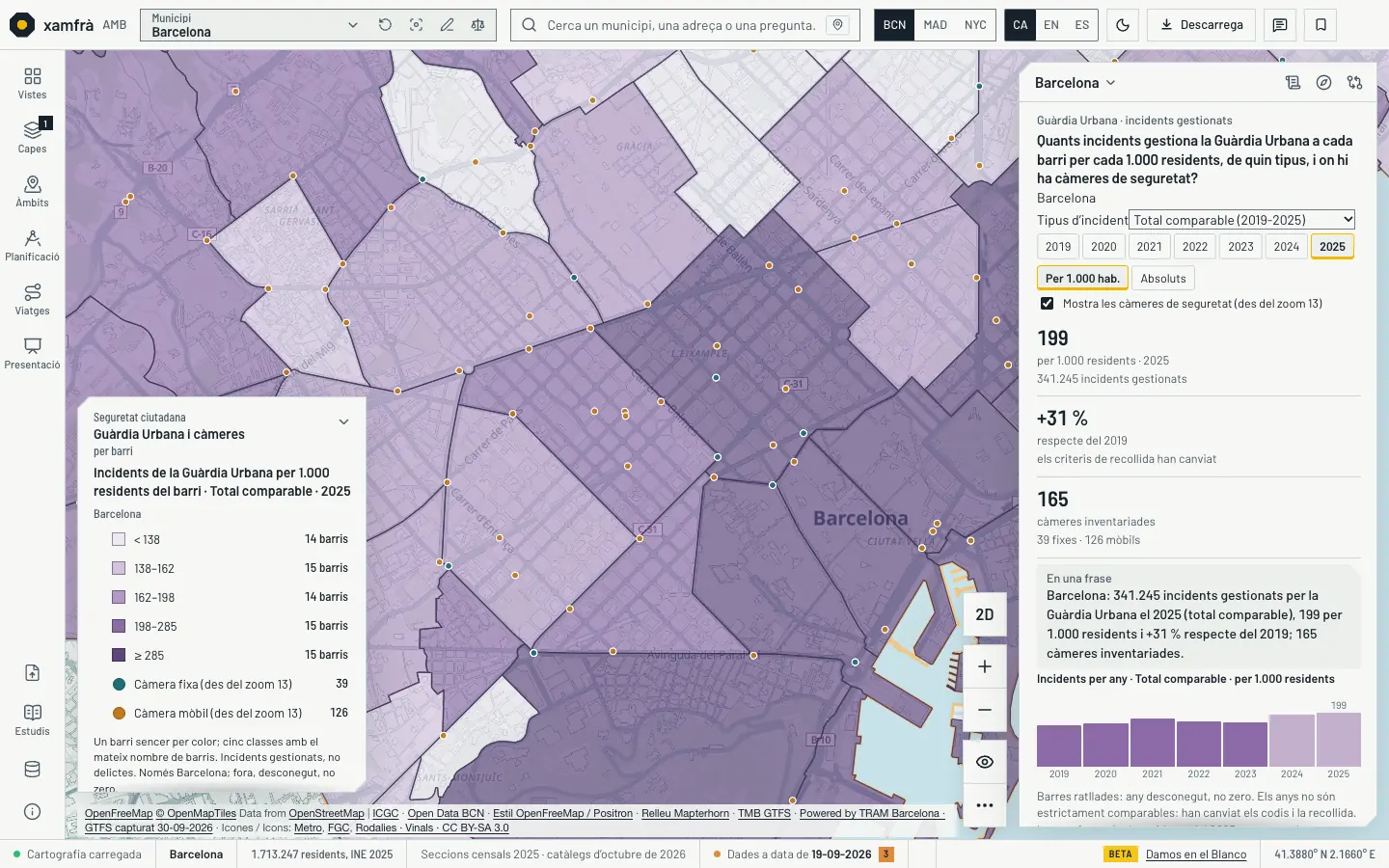Screen dimensions: 1389x868
Task: Collapse the Seguretat ciutadana legend
Action: pos(343,421)
